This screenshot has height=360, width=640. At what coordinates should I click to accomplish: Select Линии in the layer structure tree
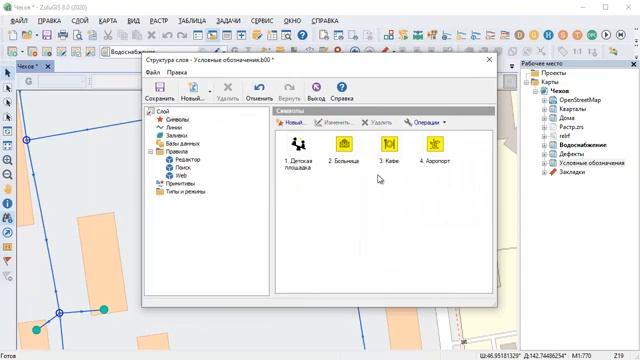[174, 127]
